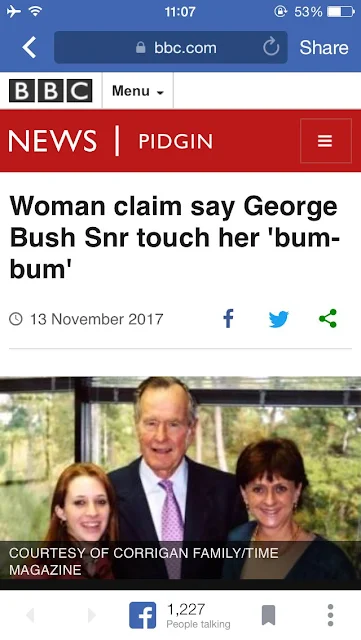
Task: Navigate backward with bottom left arrow
Action: pos(30,615)
